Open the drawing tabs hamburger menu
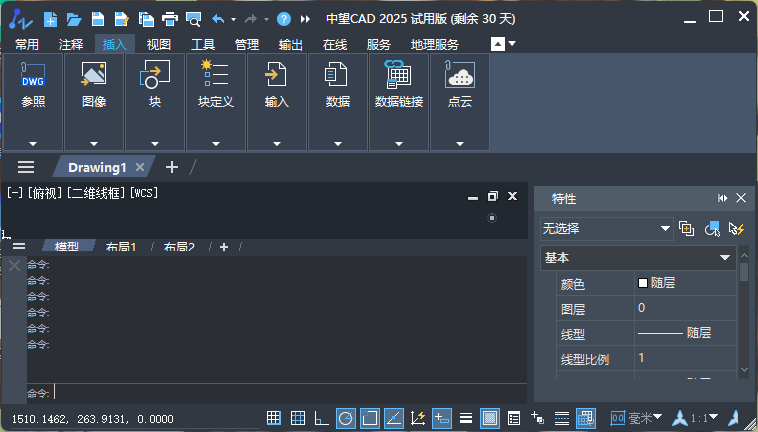Viewport: 758px width, 432px height. [x=26, y=167]
